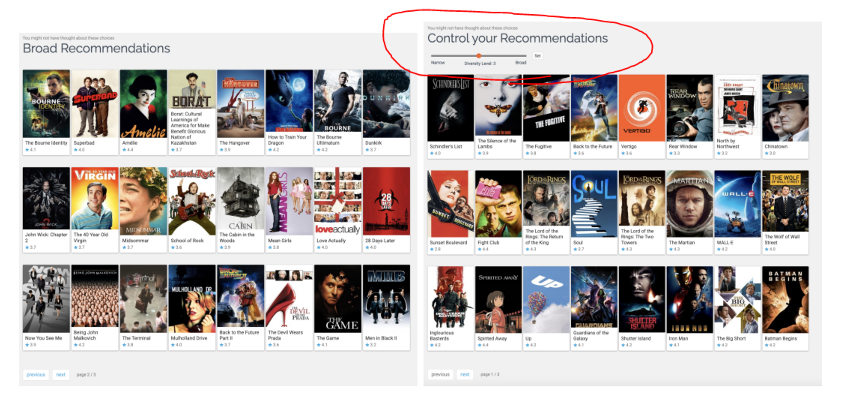Choose The Hangover poster

(240, 102)
